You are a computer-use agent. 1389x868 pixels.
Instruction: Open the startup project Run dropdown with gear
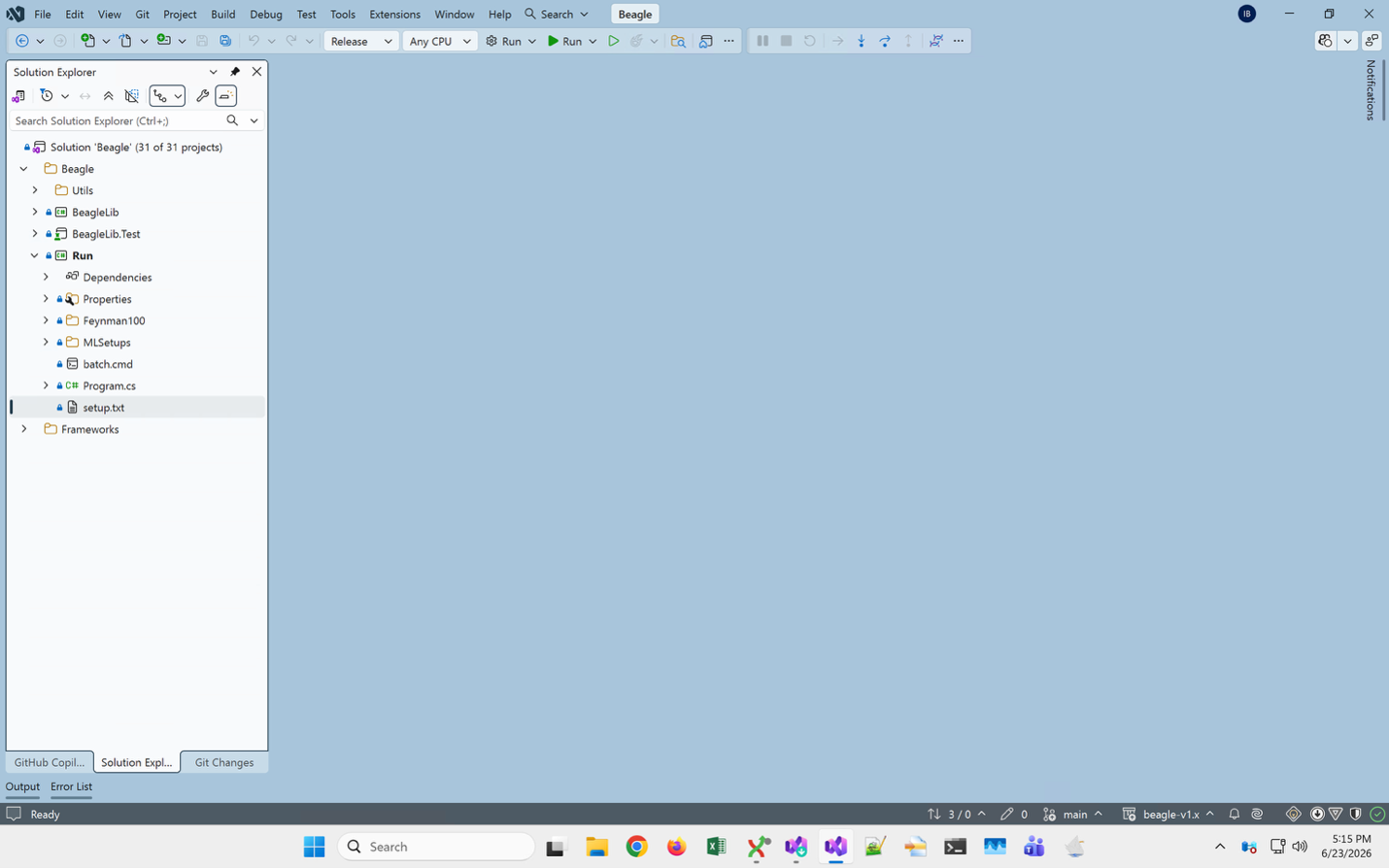(x=511, y=41)
